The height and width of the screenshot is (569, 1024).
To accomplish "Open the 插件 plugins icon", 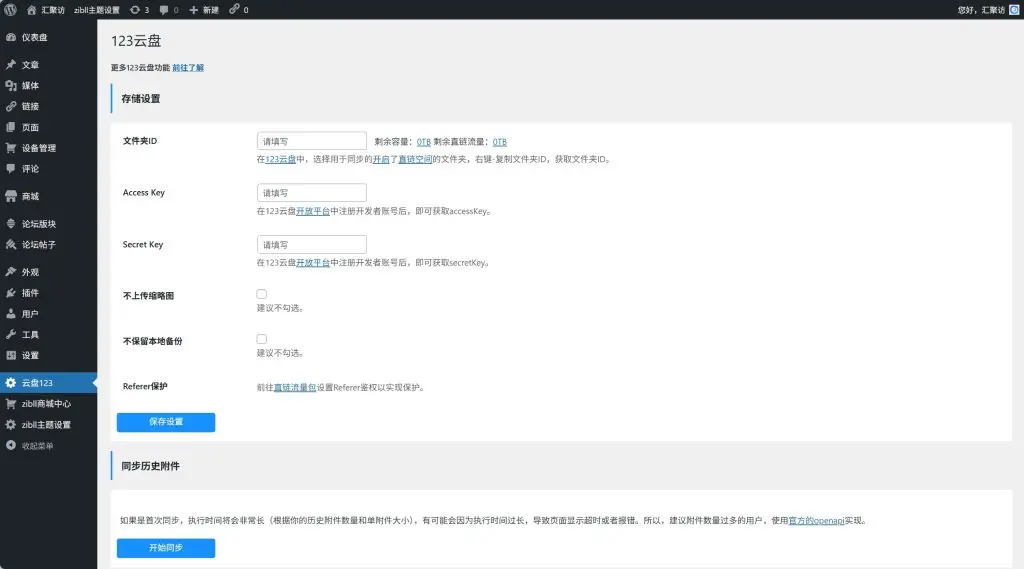I will coord(11,293).
